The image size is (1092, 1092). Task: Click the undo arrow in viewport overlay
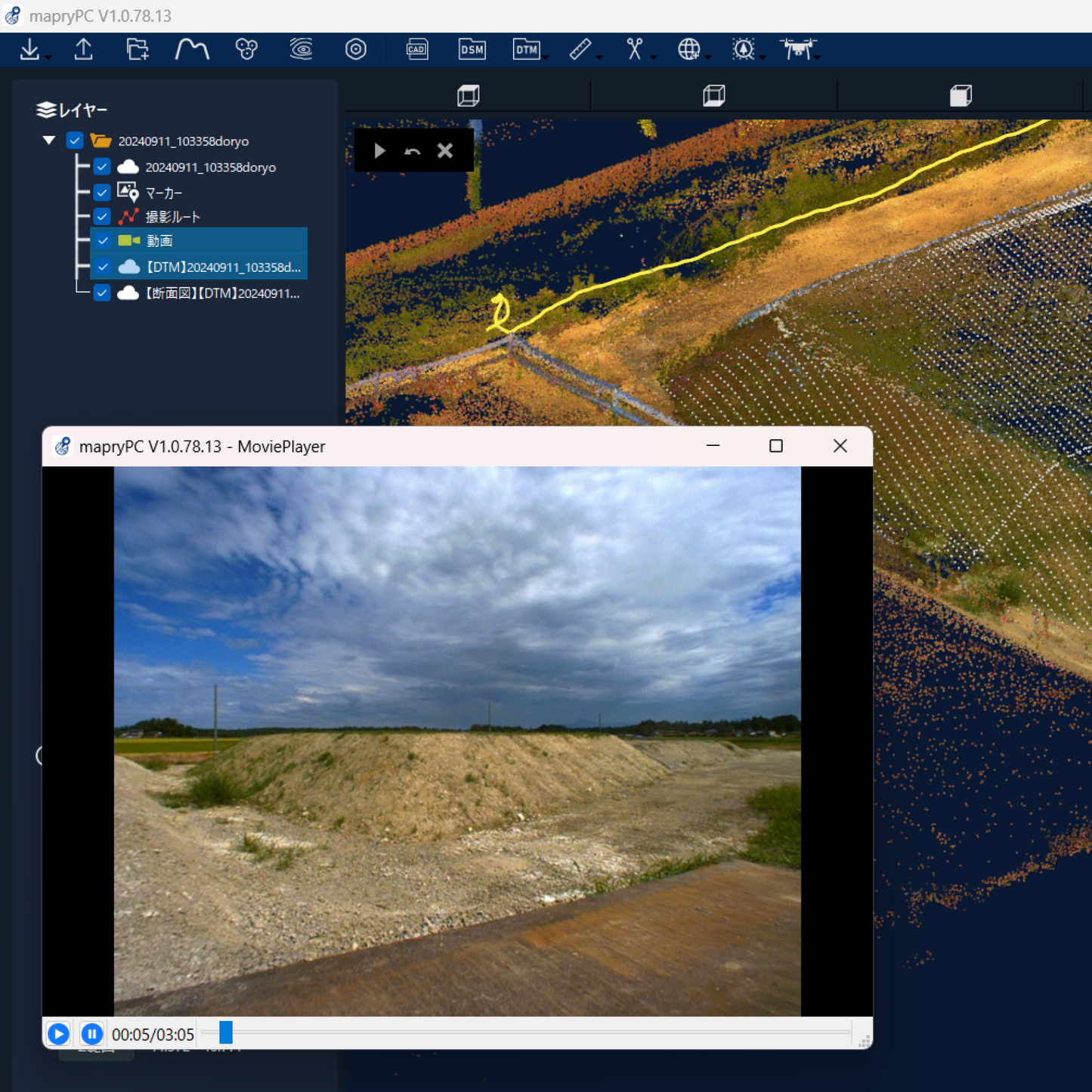412,151
